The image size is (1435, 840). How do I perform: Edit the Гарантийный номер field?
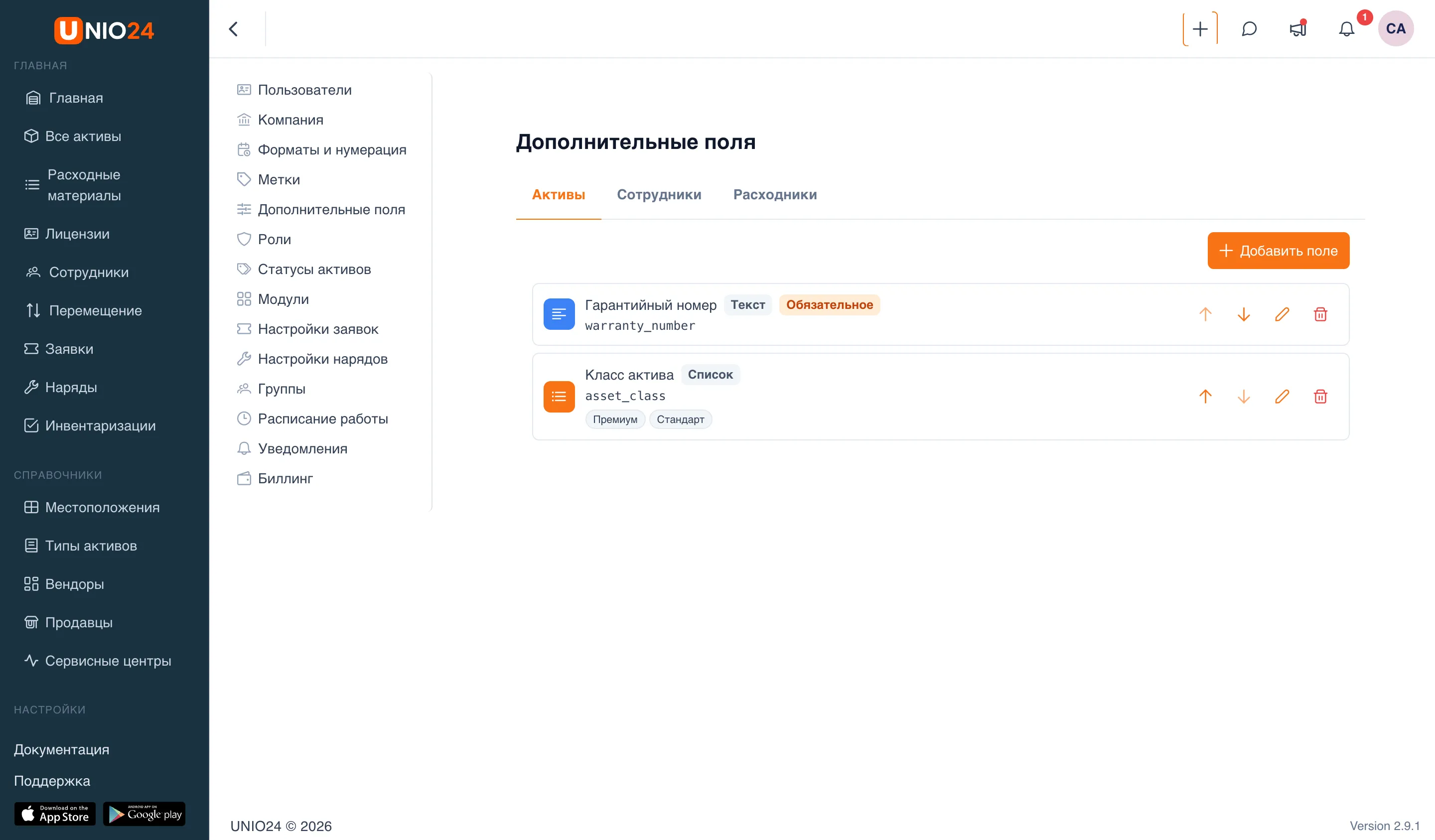click(x=1282, y=314)
